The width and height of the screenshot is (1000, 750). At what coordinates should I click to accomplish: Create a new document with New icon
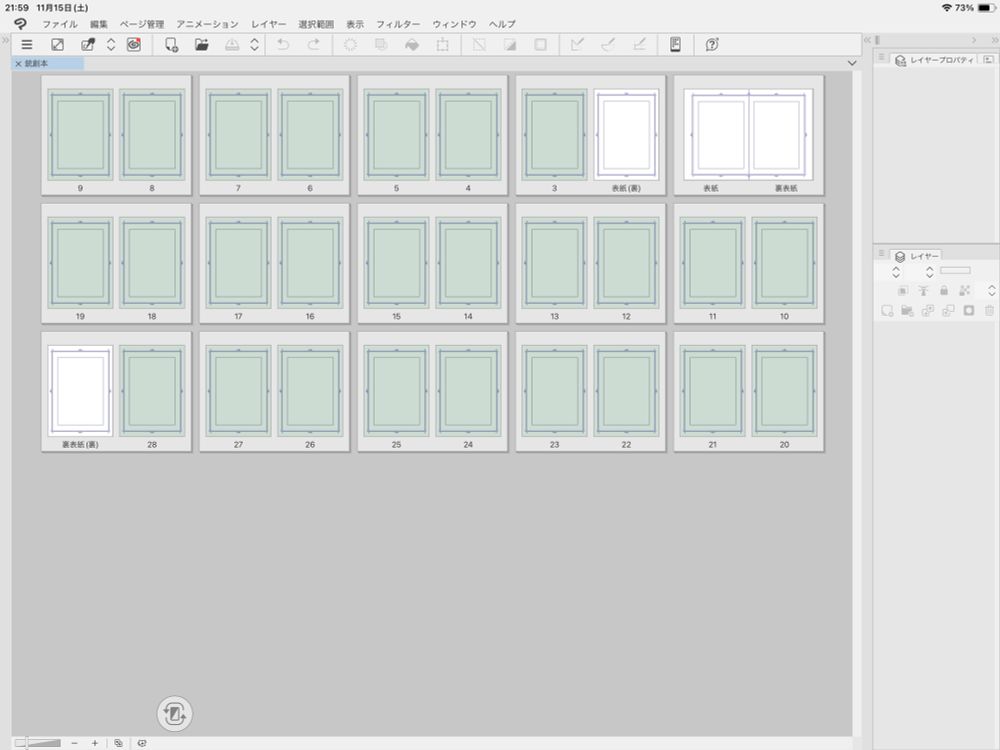tap(171, 45)
